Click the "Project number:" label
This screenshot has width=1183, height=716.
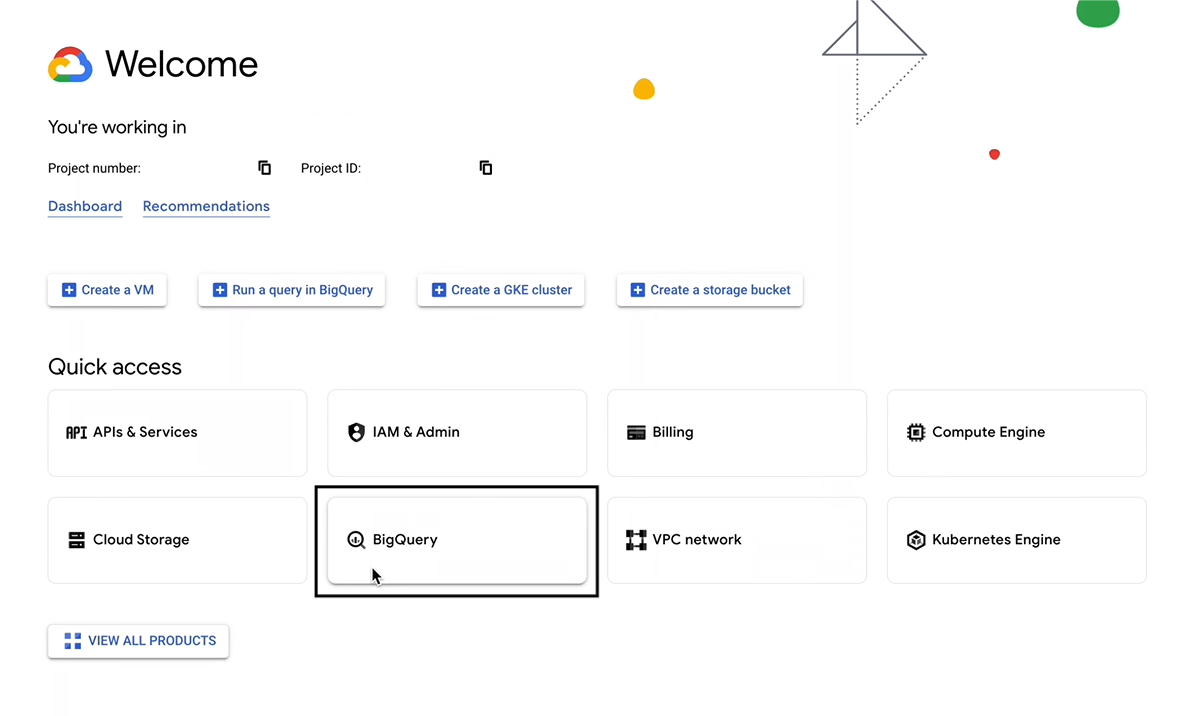click(94, 168)
